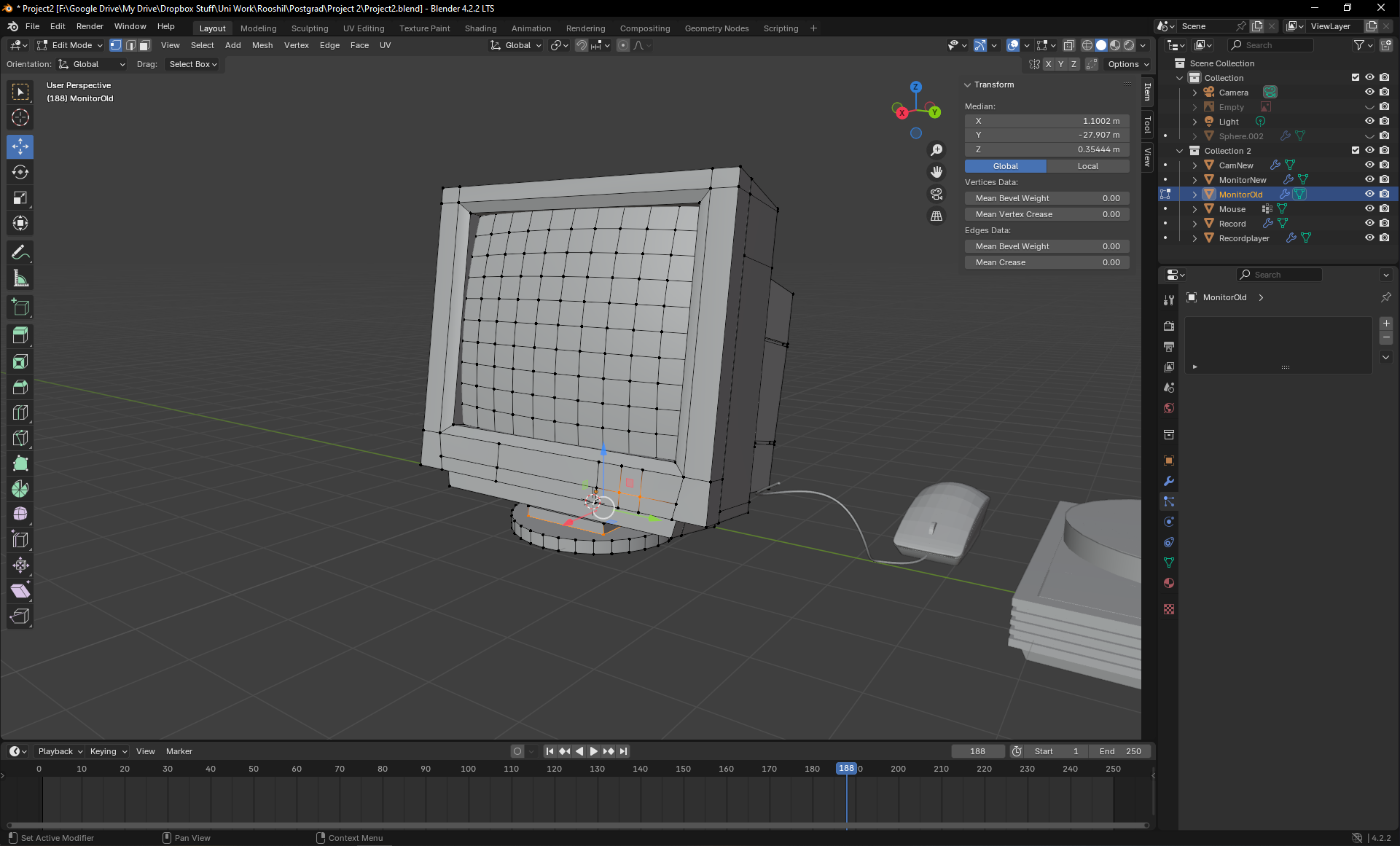Switch to the Shading workspace tab
This screenshot has width=1400, height=846.
(480, 28)
